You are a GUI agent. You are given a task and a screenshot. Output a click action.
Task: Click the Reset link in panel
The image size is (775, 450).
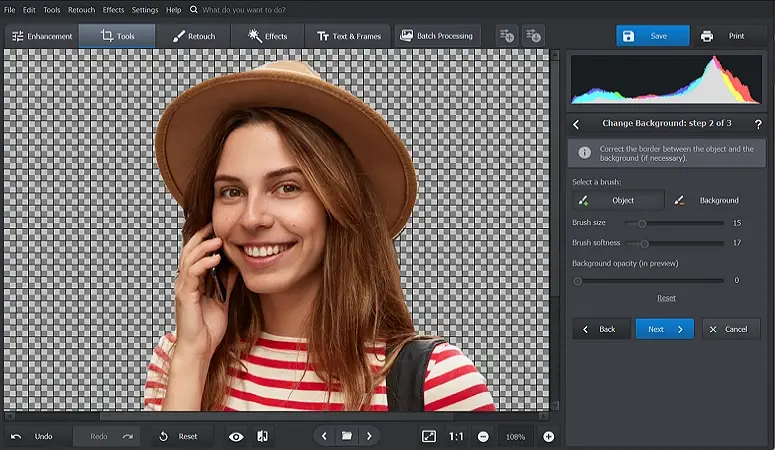point(666,298)
